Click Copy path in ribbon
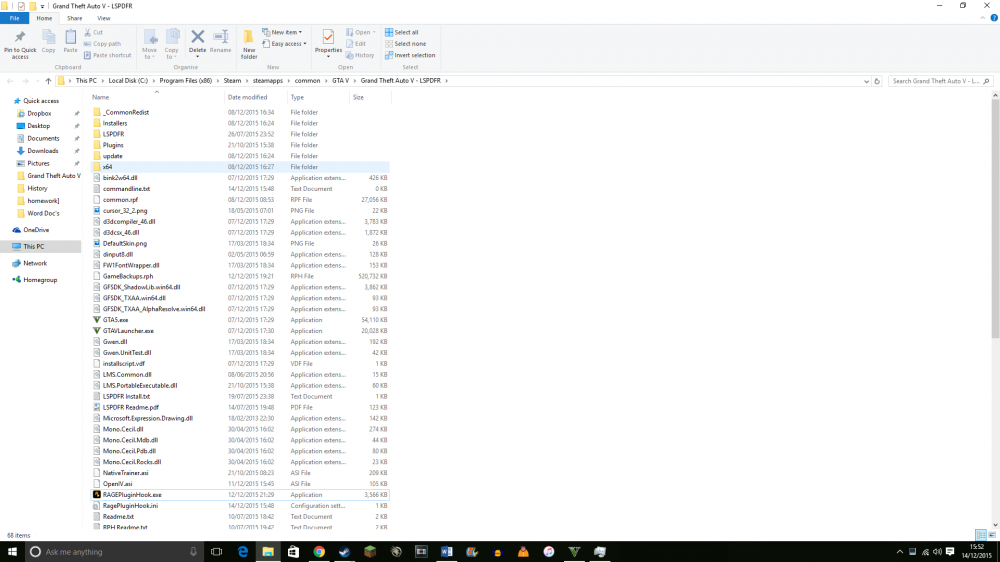 coord(102,43)
